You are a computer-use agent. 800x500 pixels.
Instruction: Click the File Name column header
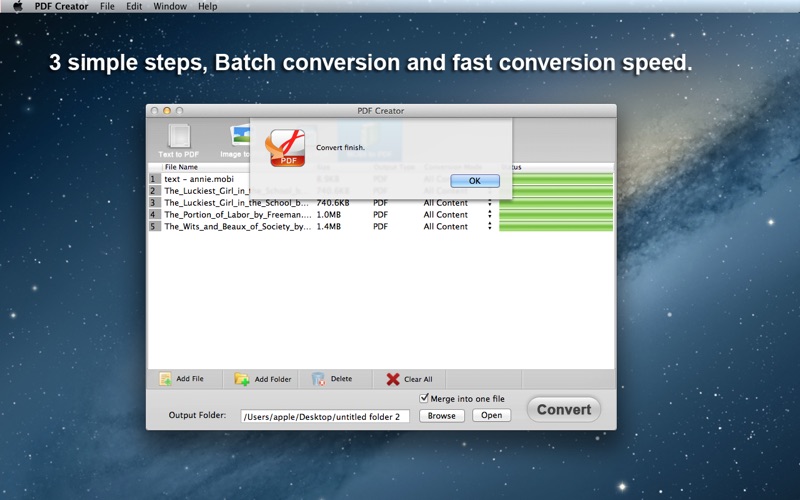pos(181,167)
